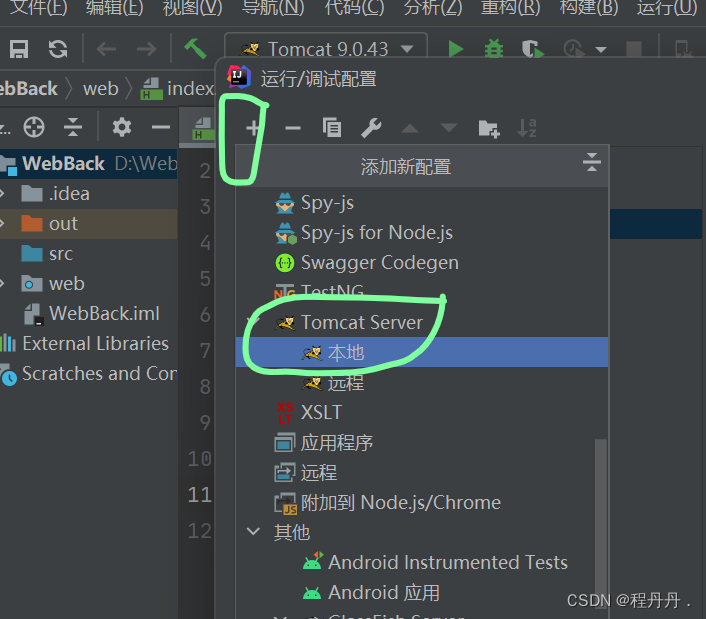Click the Move Down arrow in dialog
This screenshot has width=706, height=619.
coord(448,128)
